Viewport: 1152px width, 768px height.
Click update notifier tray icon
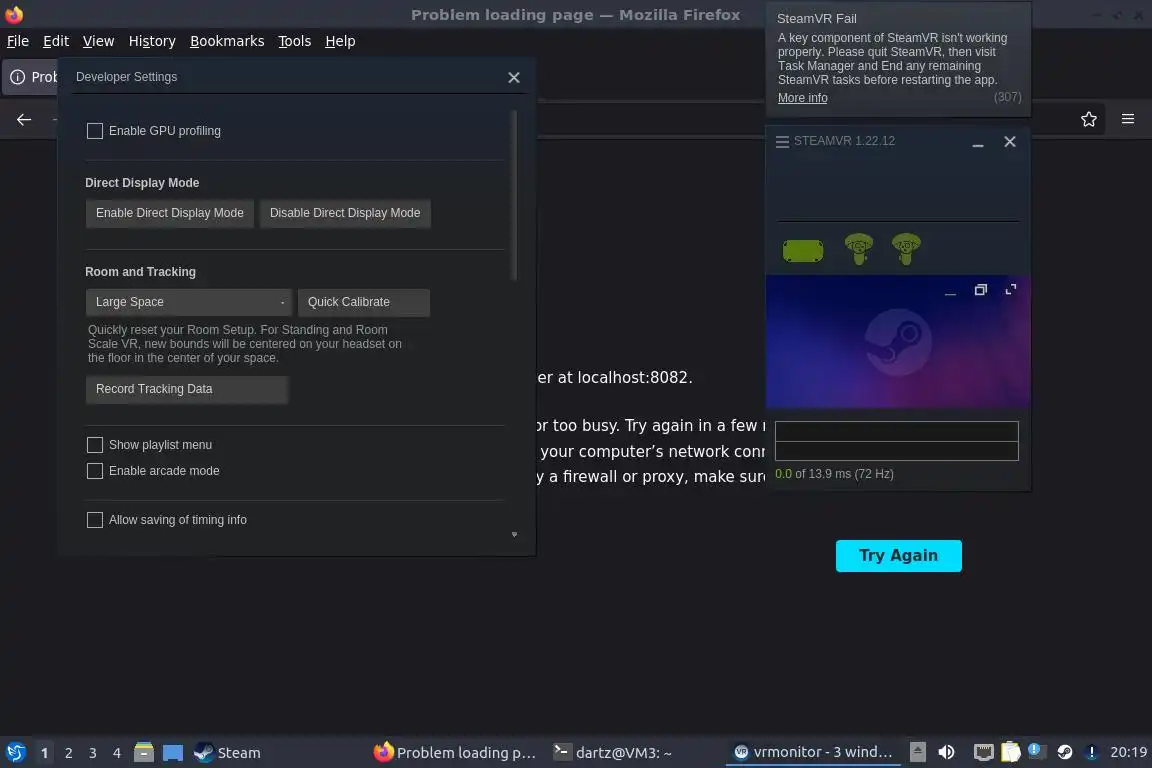pyautogui.click(x=1036, y=751)
